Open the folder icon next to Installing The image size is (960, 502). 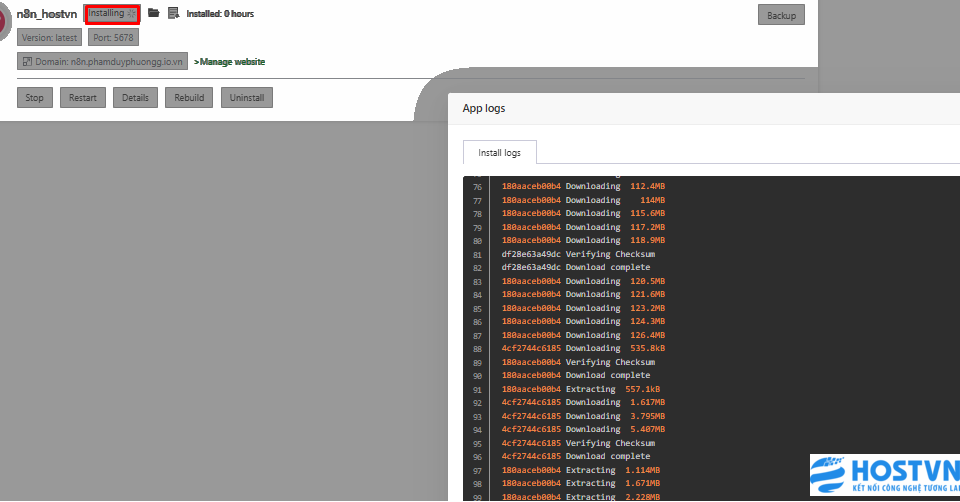[154, 13]
